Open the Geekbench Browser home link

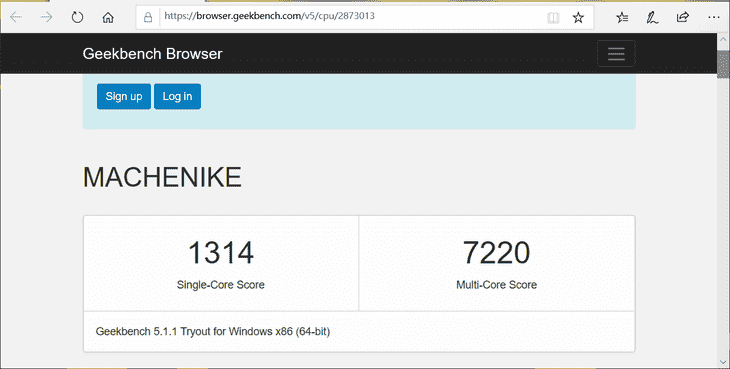pyautogui.click(x=153, y=54)
